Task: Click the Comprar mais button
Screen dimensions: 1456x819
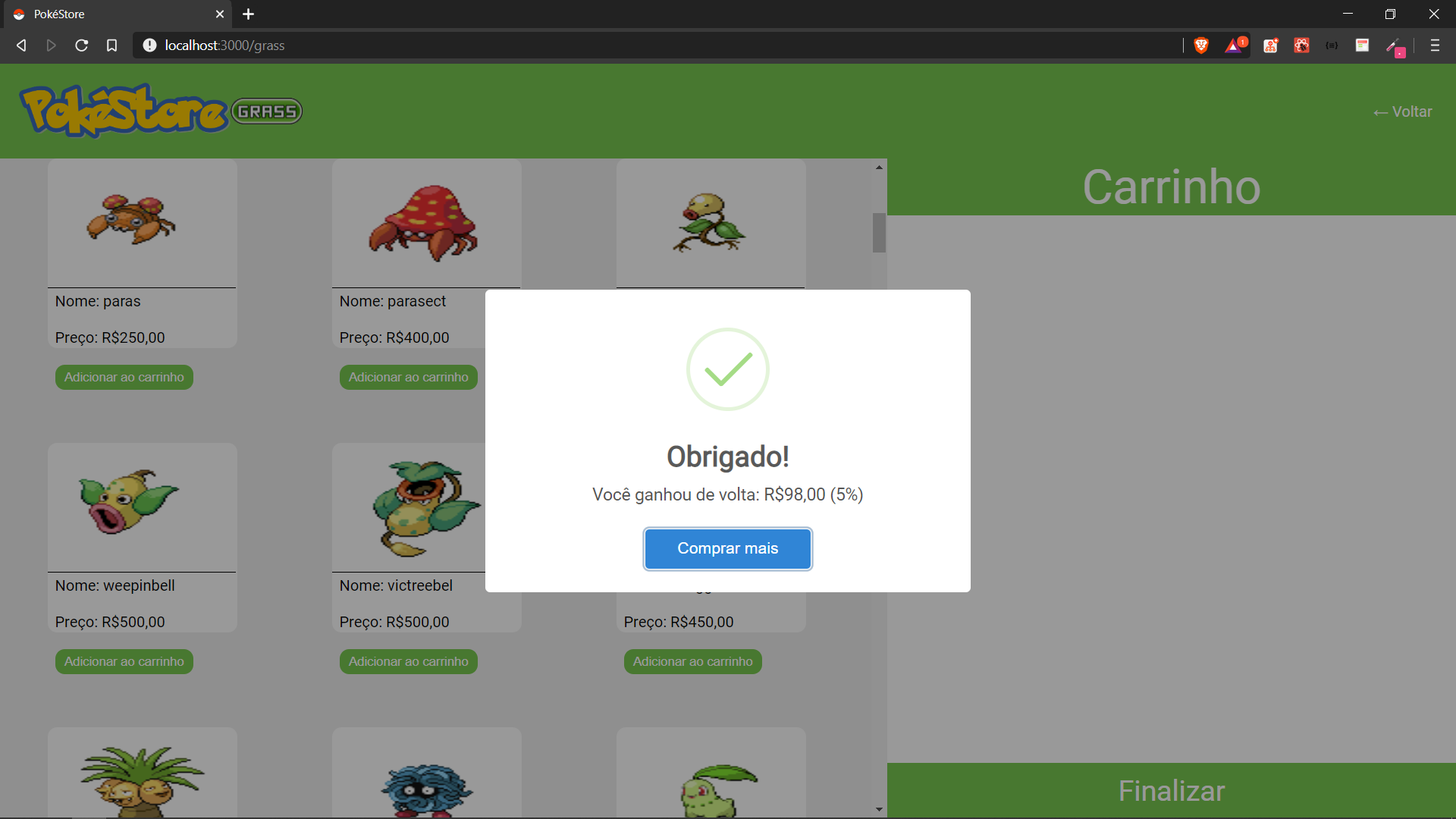Action: [727, 548]
